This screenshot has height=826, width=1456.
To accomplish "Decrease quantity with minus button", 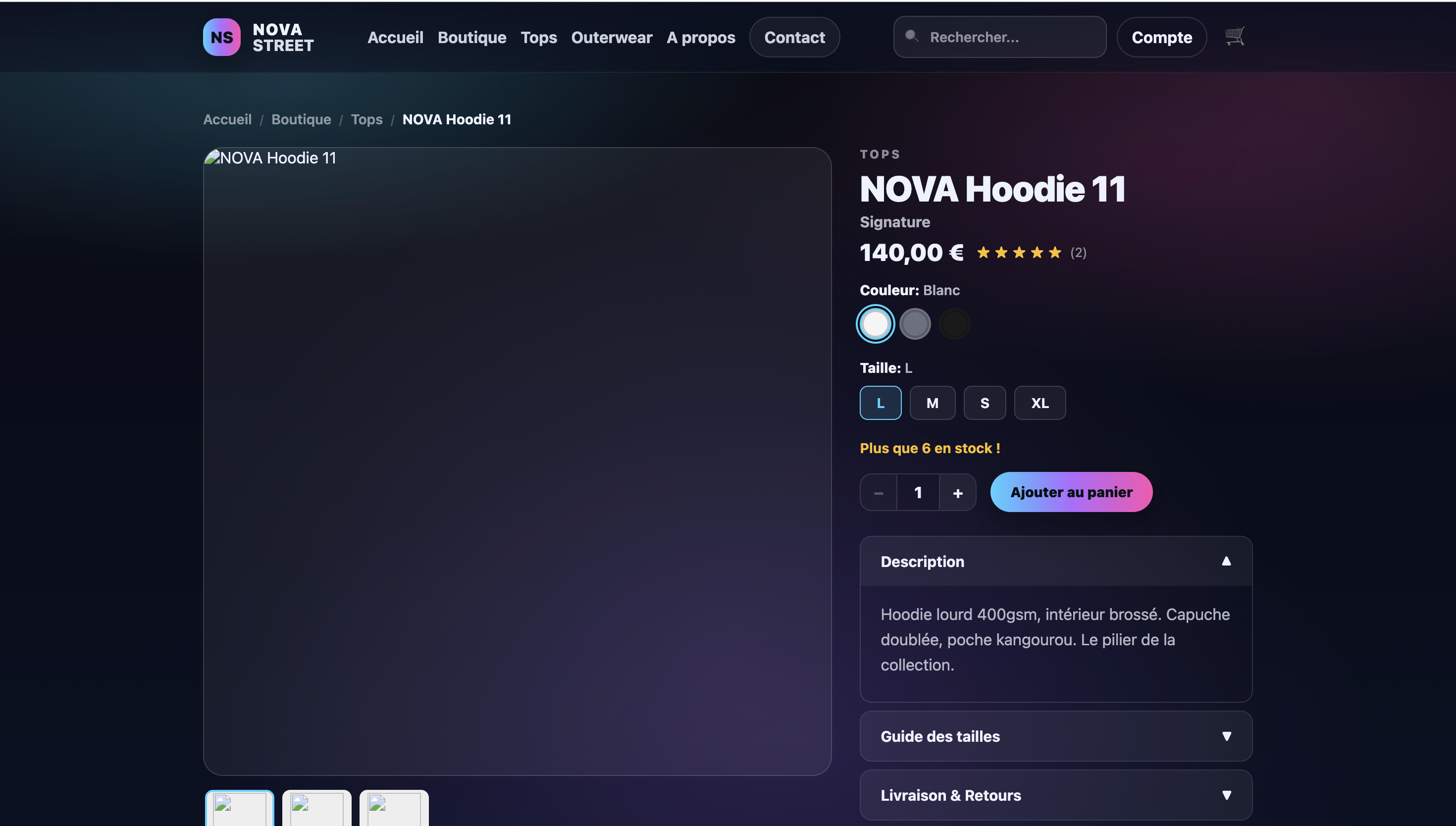I will click(x=879, y=492).
